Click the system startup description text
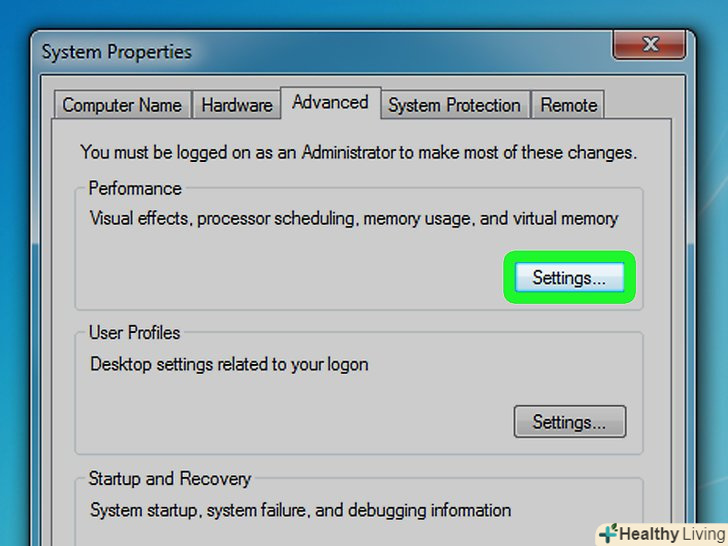Image resolution: width=728 pixels, height=546 pixels. (x=300, y=510)
